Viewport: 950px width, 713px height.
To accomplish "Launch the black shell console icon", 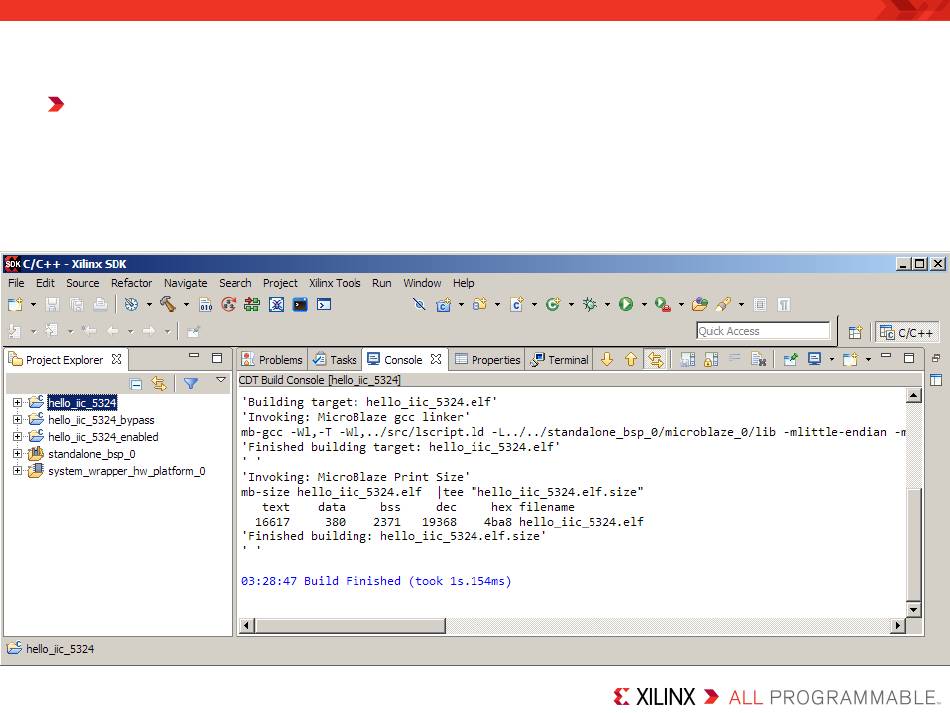I will pos(300,305).
